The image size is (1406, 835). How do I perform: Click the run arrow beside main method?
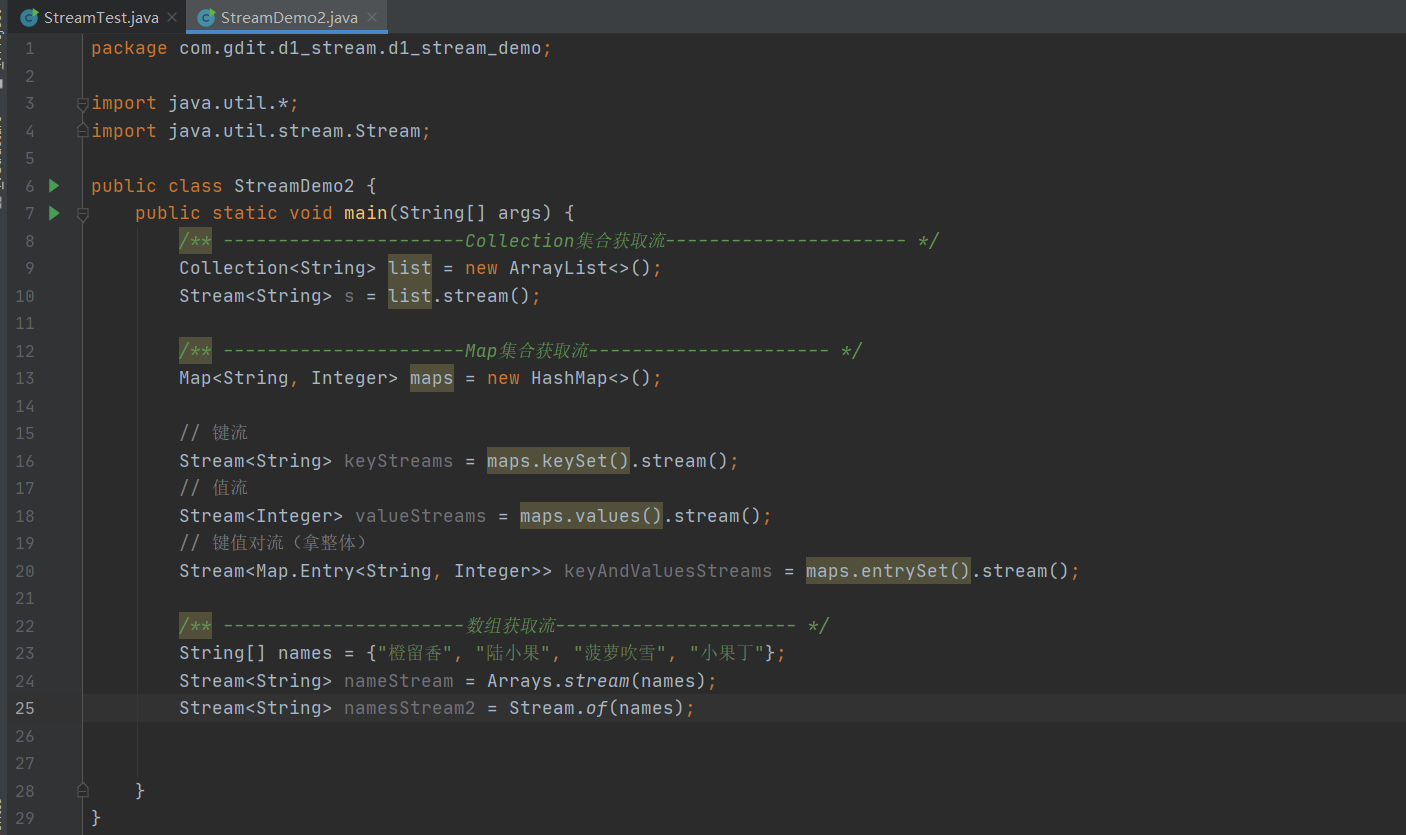click(x=54, y=213)
